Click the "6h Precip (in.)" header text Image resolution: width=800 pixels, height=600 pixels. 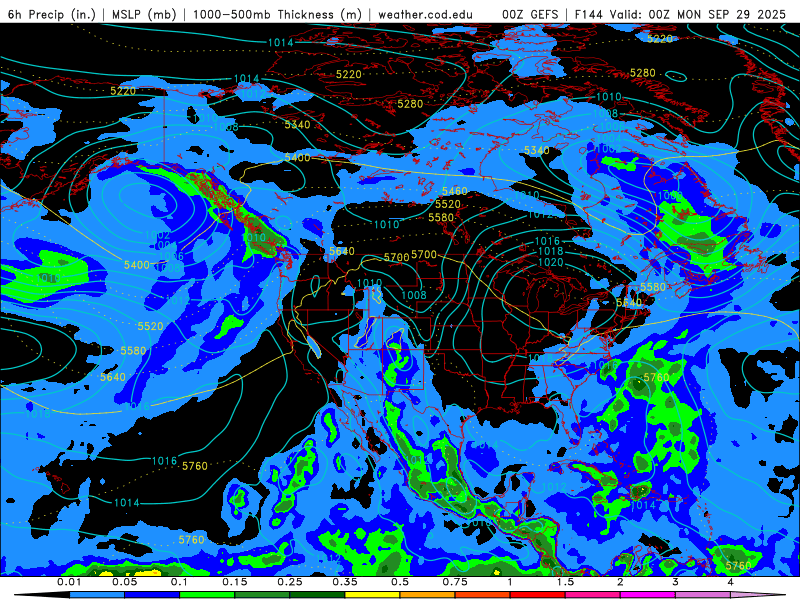[51, 14]
